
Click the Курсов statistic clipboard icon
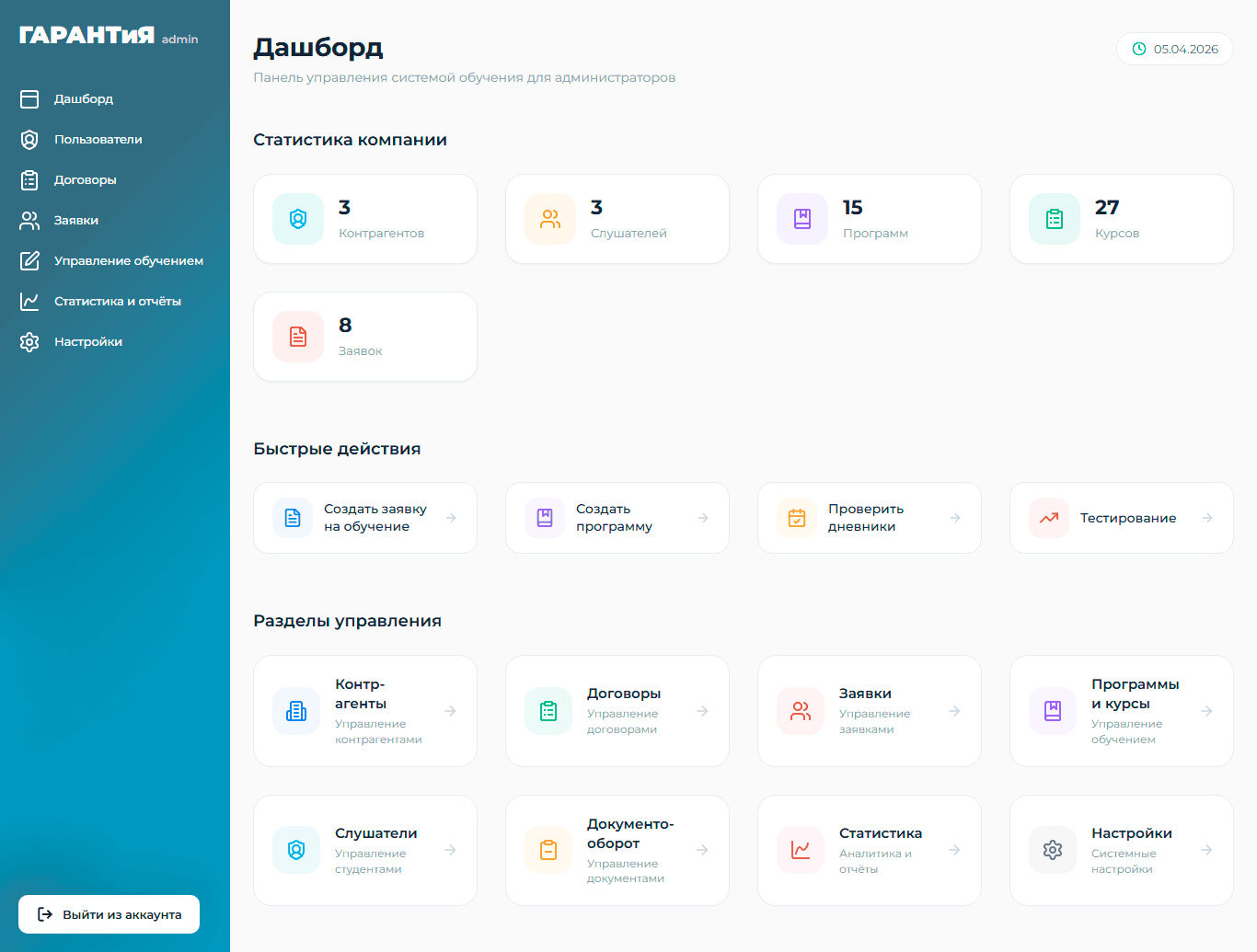point(1055,219)
